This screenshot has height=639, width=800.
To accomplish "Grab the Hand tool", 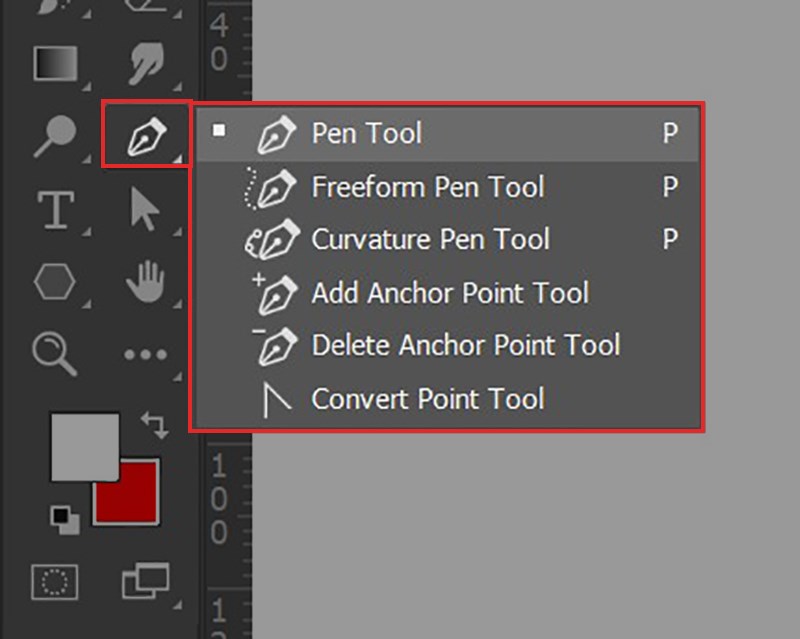I will pyautogui.click(x=145, y=282).
